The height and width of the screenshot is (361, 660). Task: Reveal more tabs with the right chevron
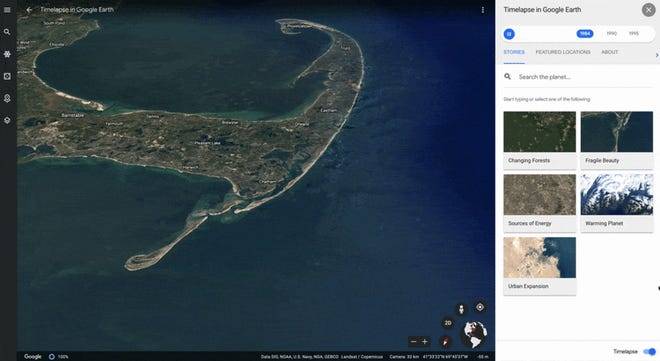point(656,55)
